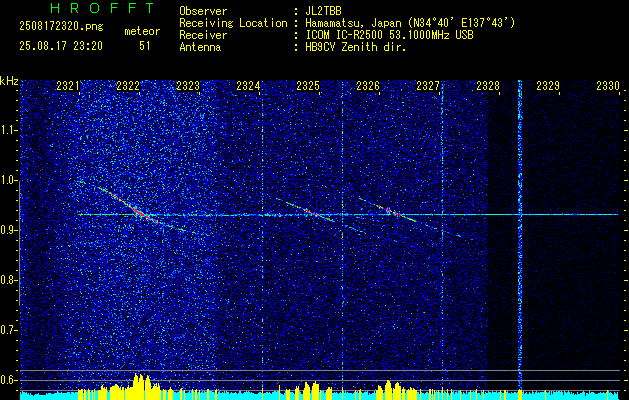Click the 0.6 kHz axis label

tap(8, 380)
